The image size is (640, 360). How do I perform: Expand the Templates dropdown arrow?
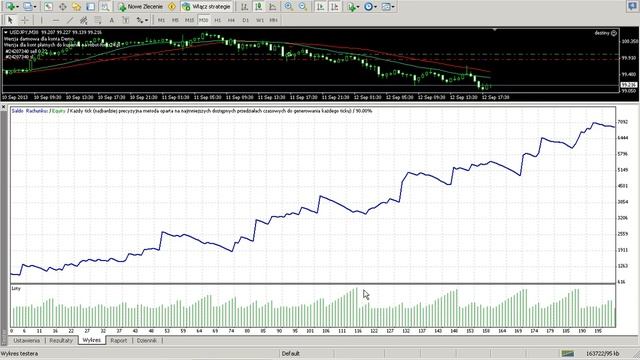pyautogui.click(x=393, y=7)
